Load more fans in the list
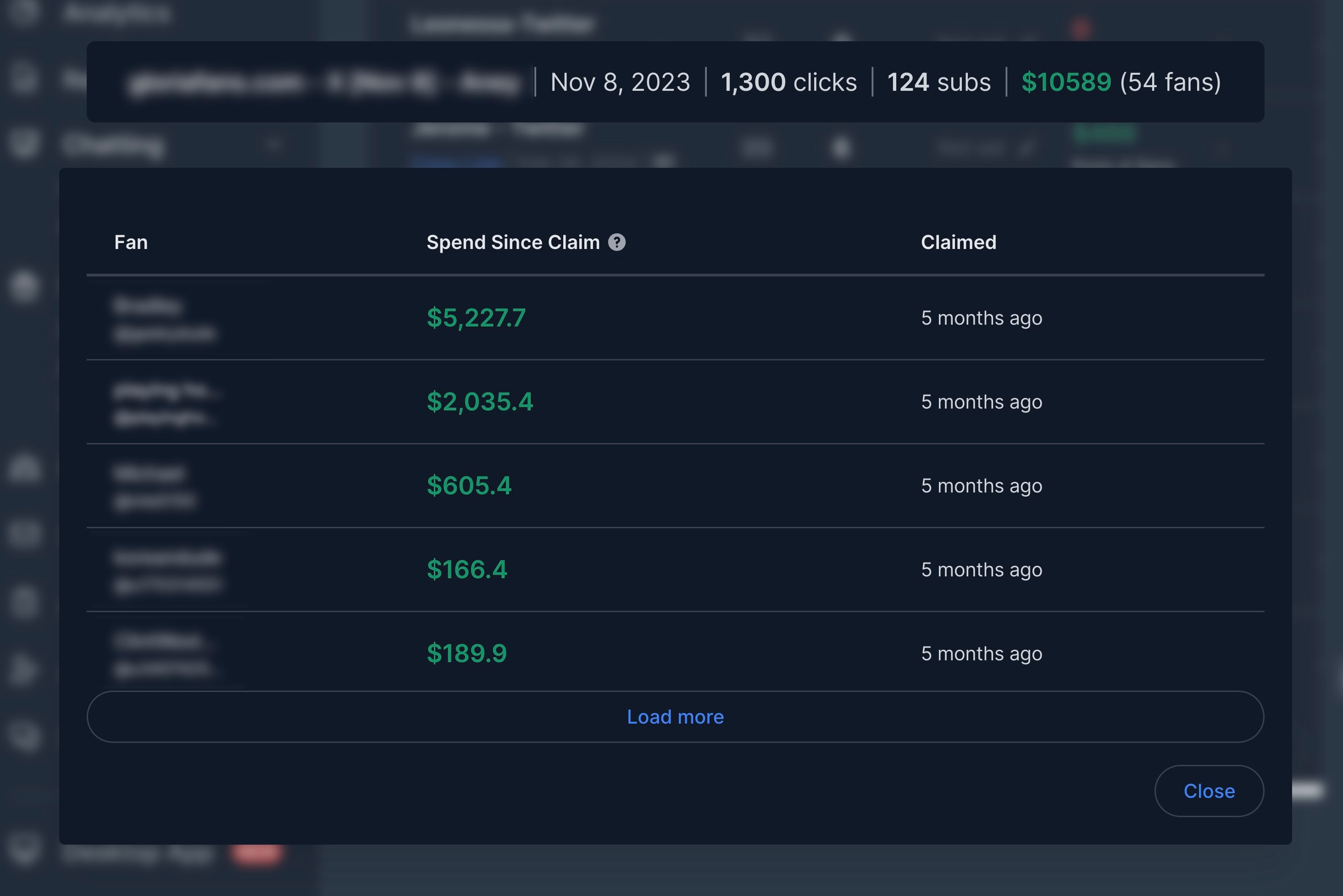 675,717
